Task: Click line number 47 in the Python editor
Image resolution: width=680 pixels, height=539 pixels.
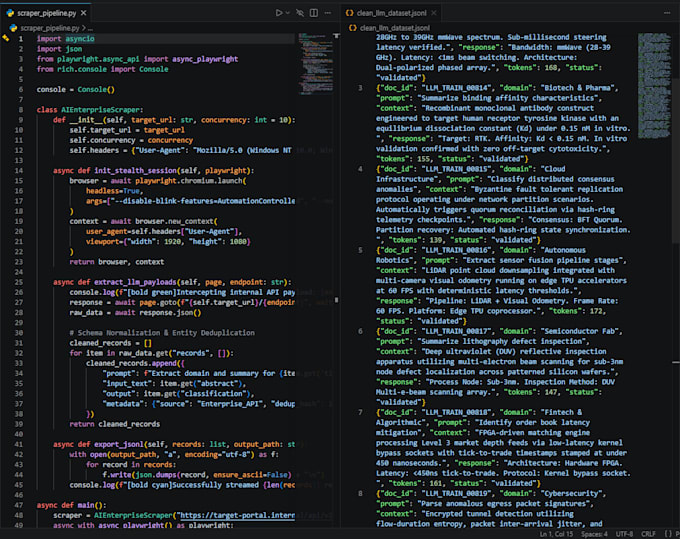Action: point(19,505)
